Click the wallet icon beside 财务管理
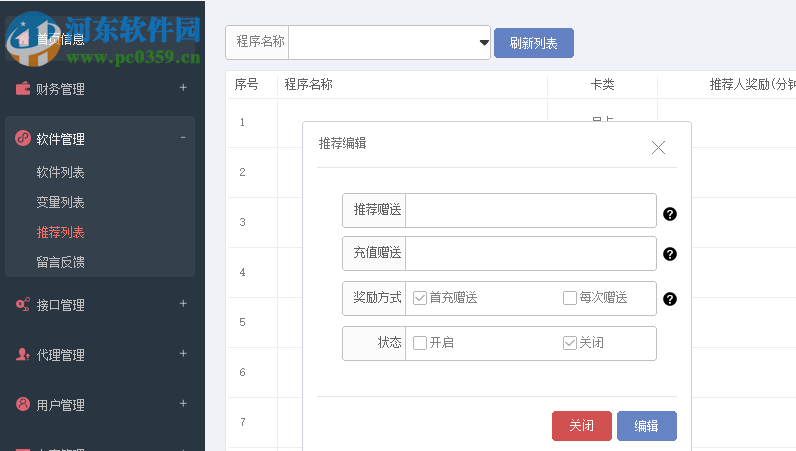This screenshot has width=796, height=451. click(x=23, y=88)
